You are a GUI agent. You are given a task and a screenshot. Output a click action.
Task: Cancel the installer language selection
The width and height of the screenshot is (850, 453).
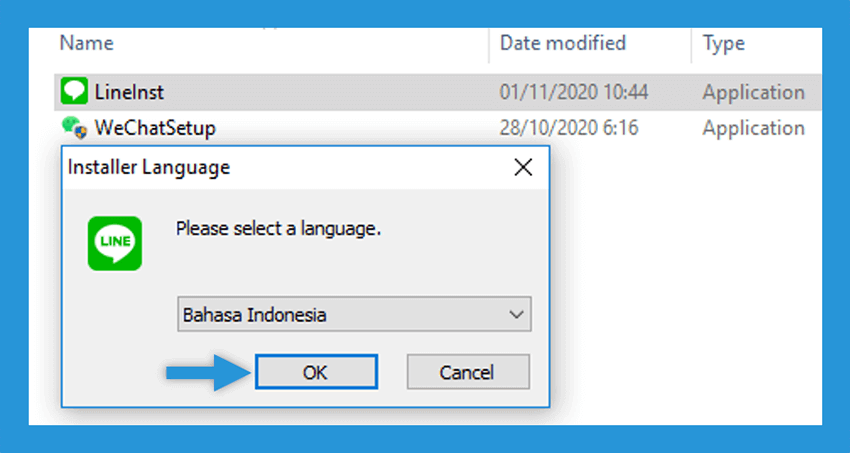468,372
